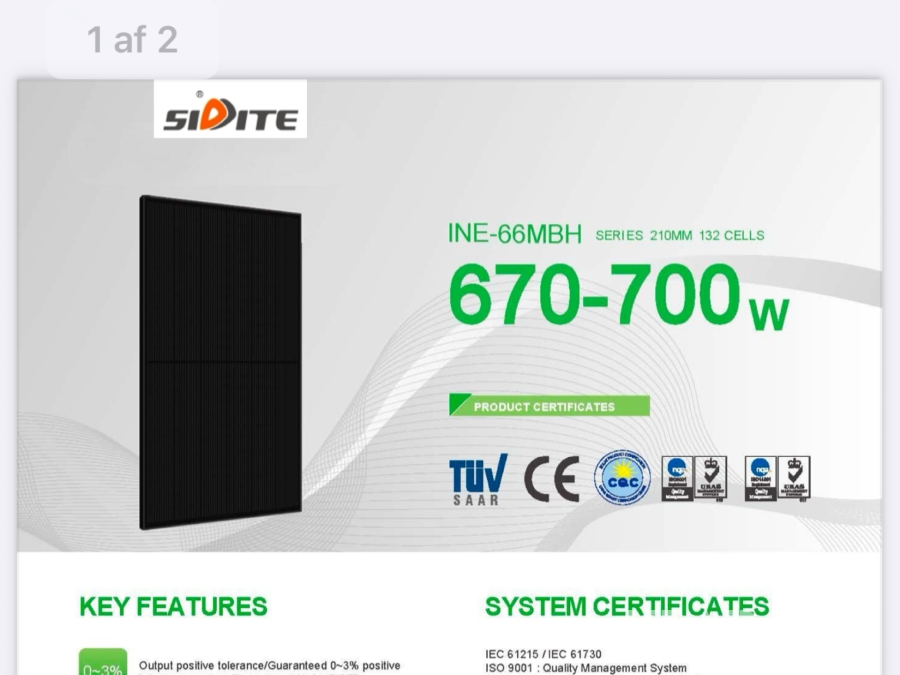Tap the ISO9001 quality management badge

coord(676,478)
